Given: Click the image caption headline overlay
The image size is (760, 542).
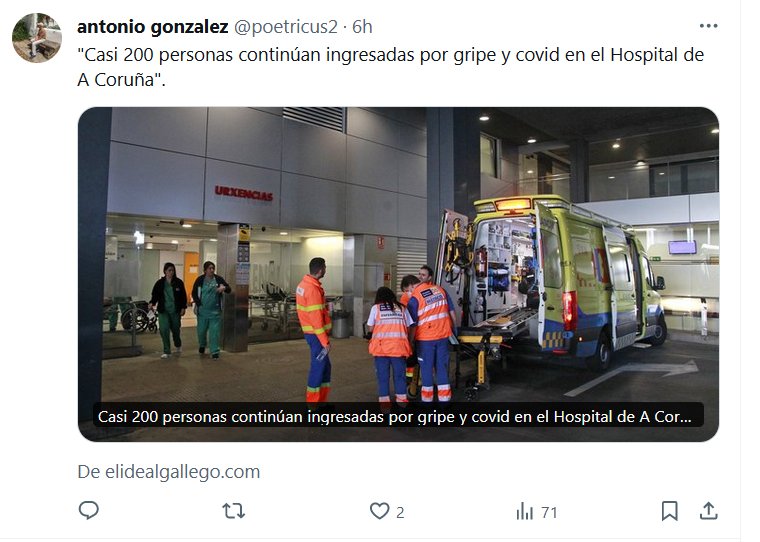Looking at the screenshot, I should [x=395, y=416].
